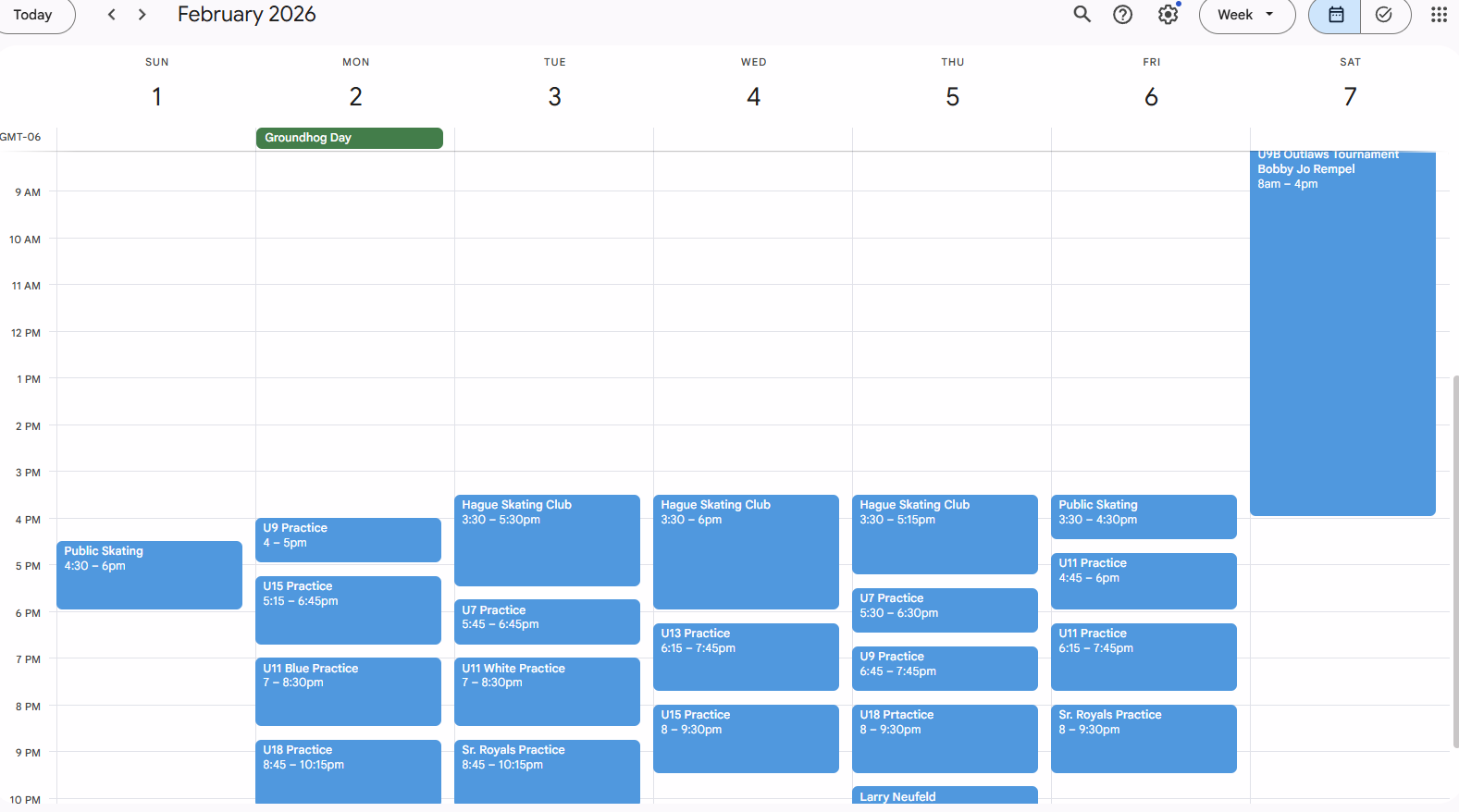1459x812 pixels.
Task: Open U11 Blue Practice event
Action: click(x=348, y=692)
